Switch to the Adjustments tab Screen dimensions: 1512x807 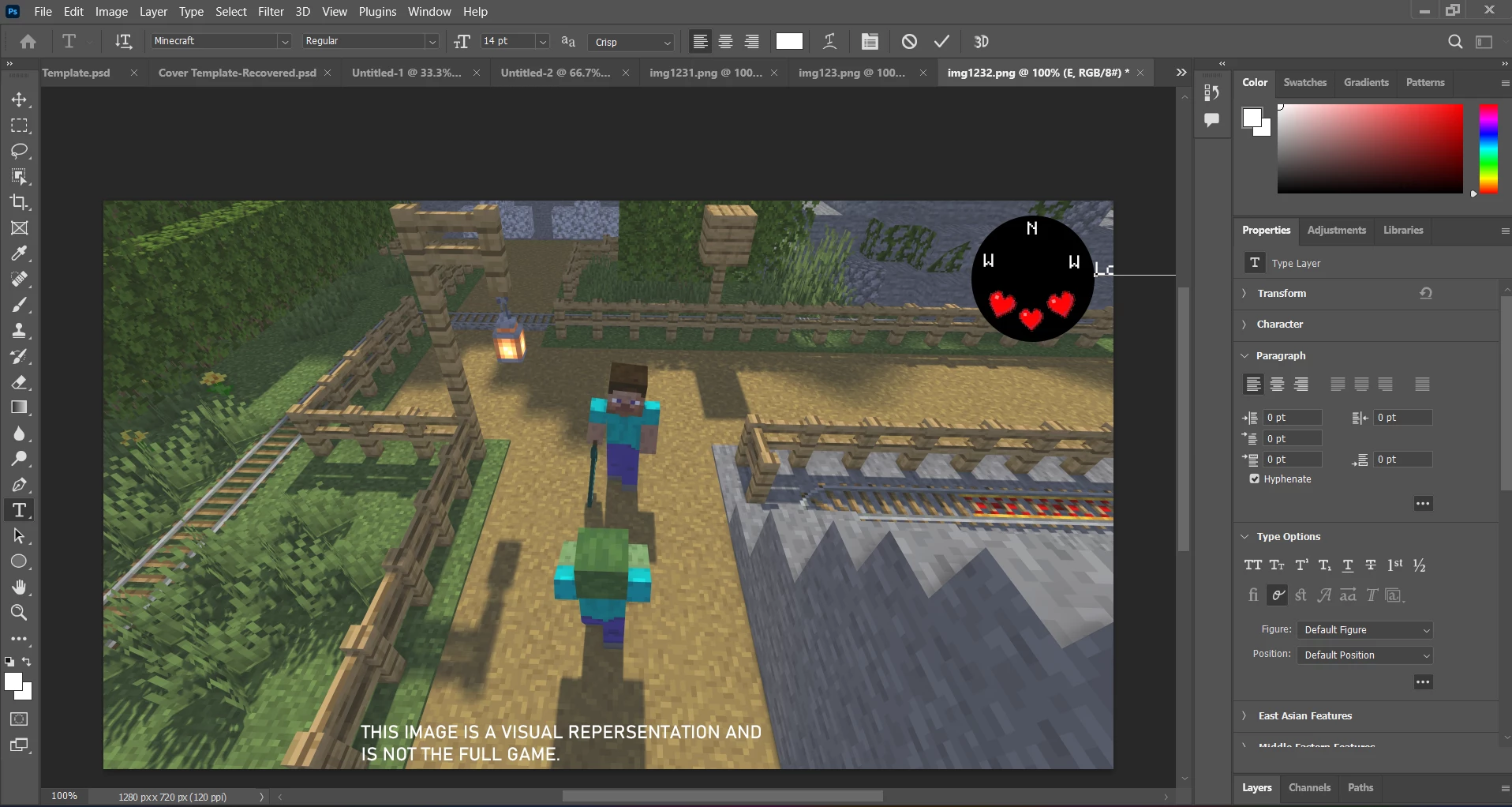click(1337, 231)
